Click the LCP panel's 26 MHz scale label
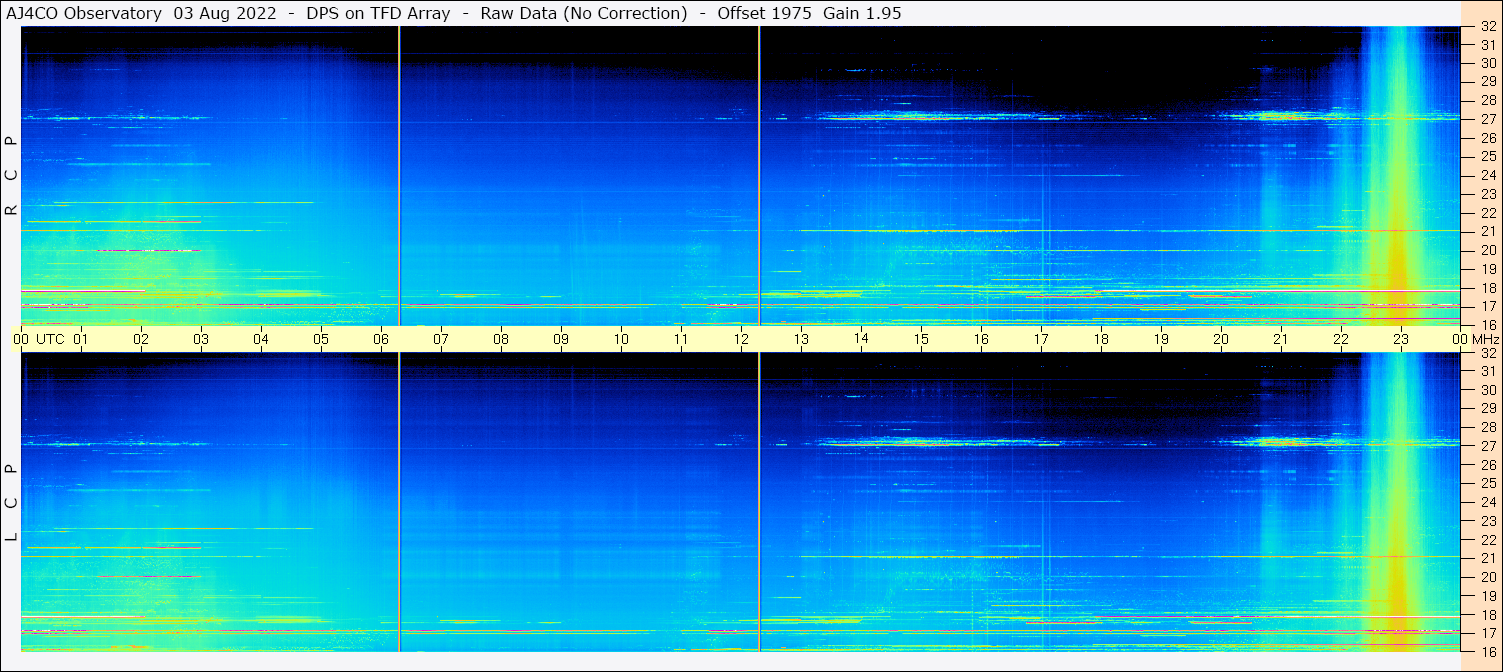 [1487, 465]
